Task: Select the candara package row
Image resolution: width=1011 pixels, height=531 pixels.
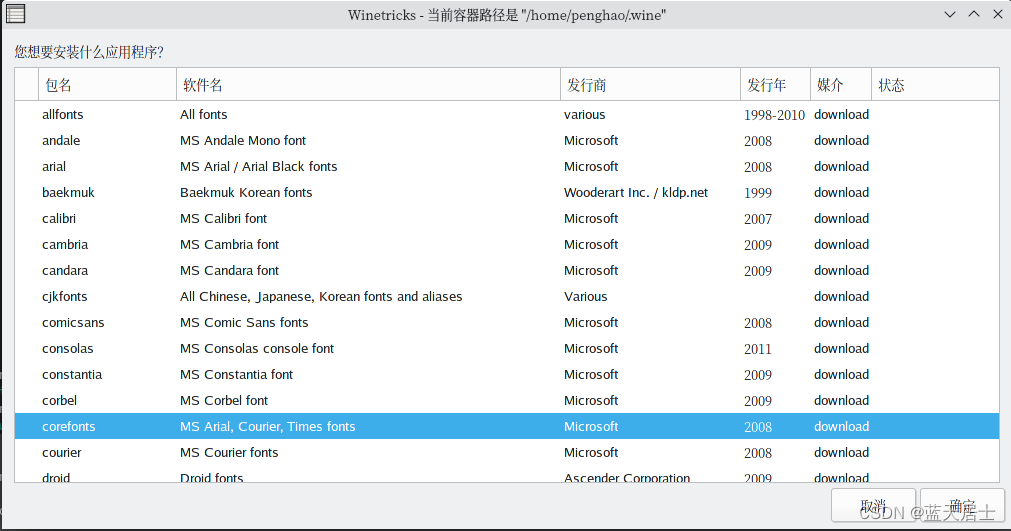Action: pos(507,271)
